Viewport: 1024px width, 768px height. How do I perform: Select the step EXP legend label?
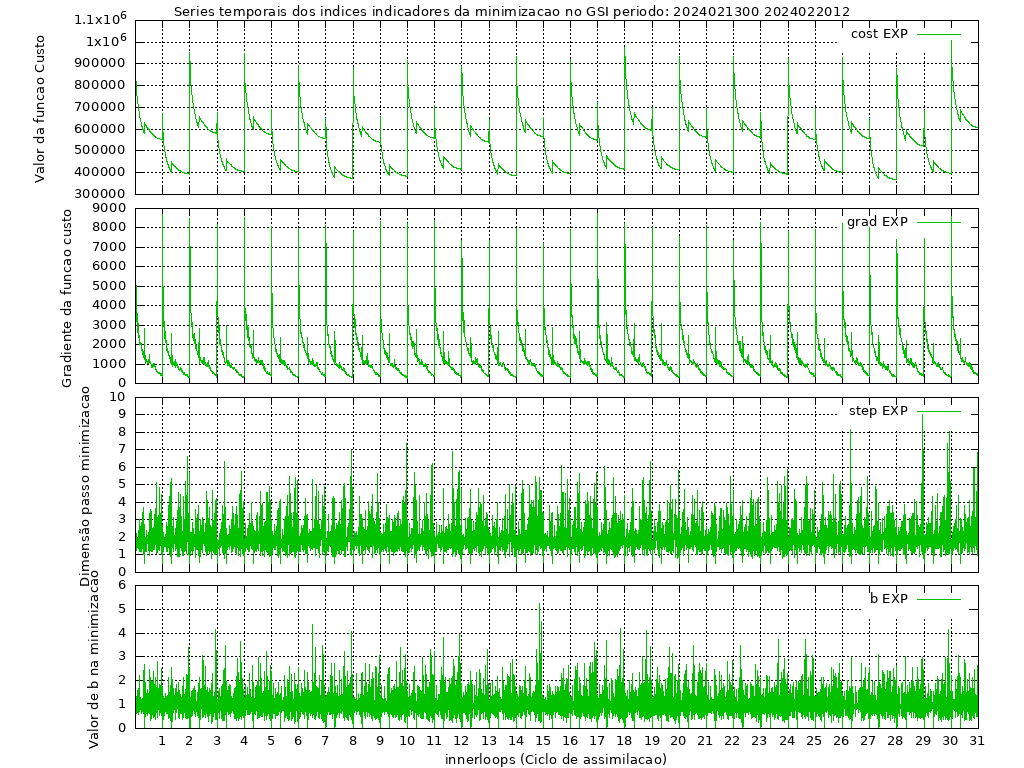tap(878, 411)
